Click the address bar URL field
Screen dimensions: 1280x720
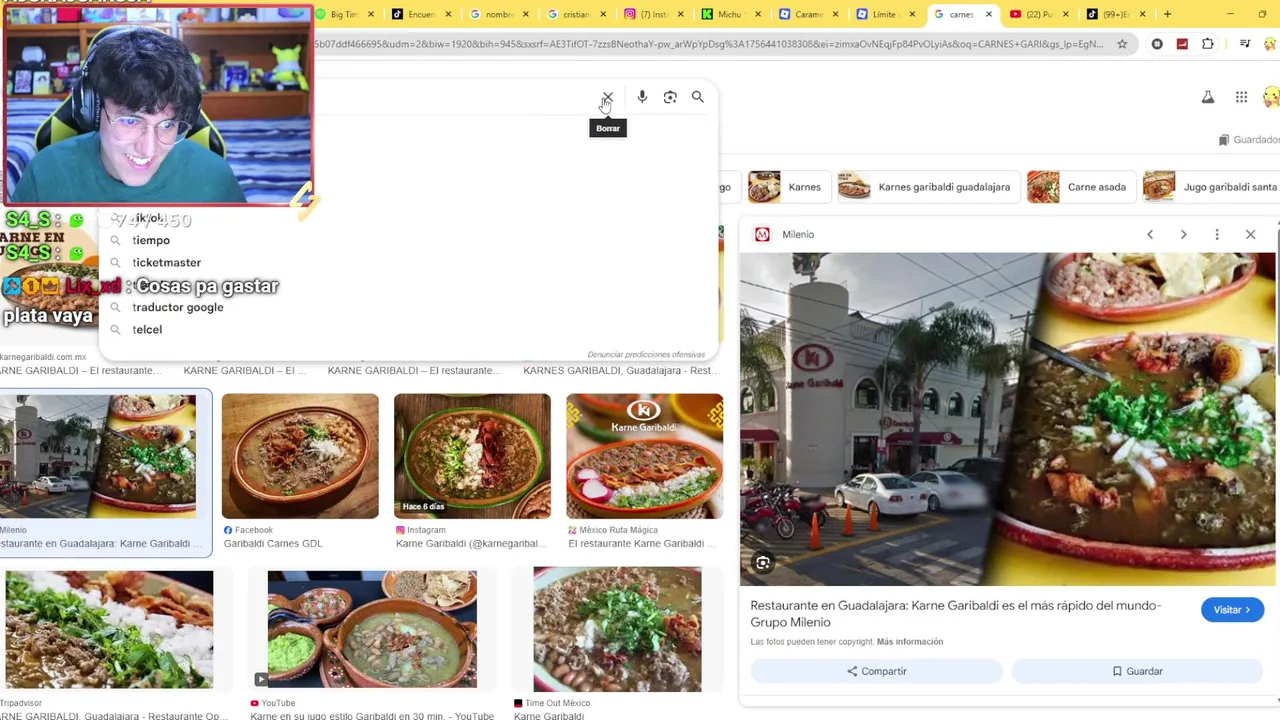pos(710,44)
